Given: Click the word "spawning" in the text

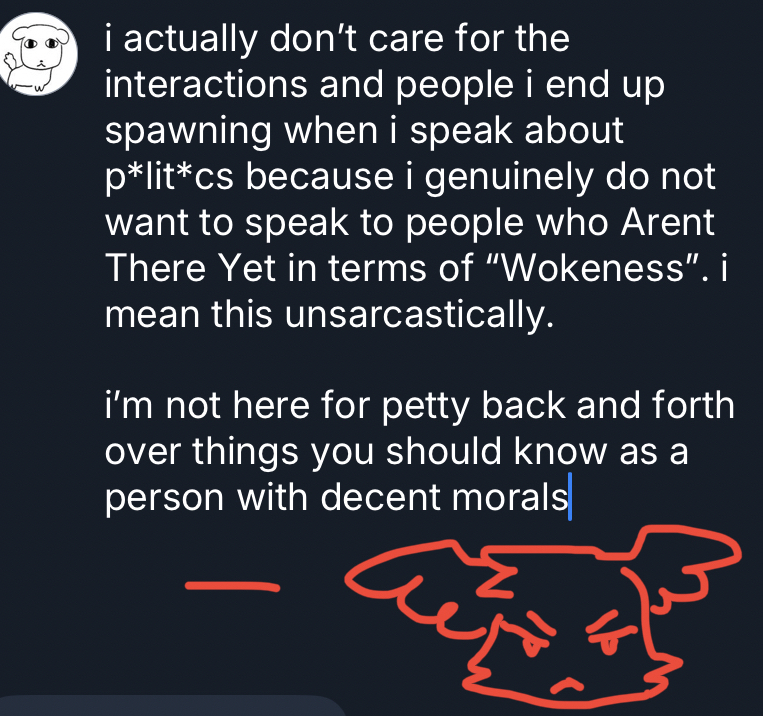Looking at the screenshot, I should coord(188,132).
